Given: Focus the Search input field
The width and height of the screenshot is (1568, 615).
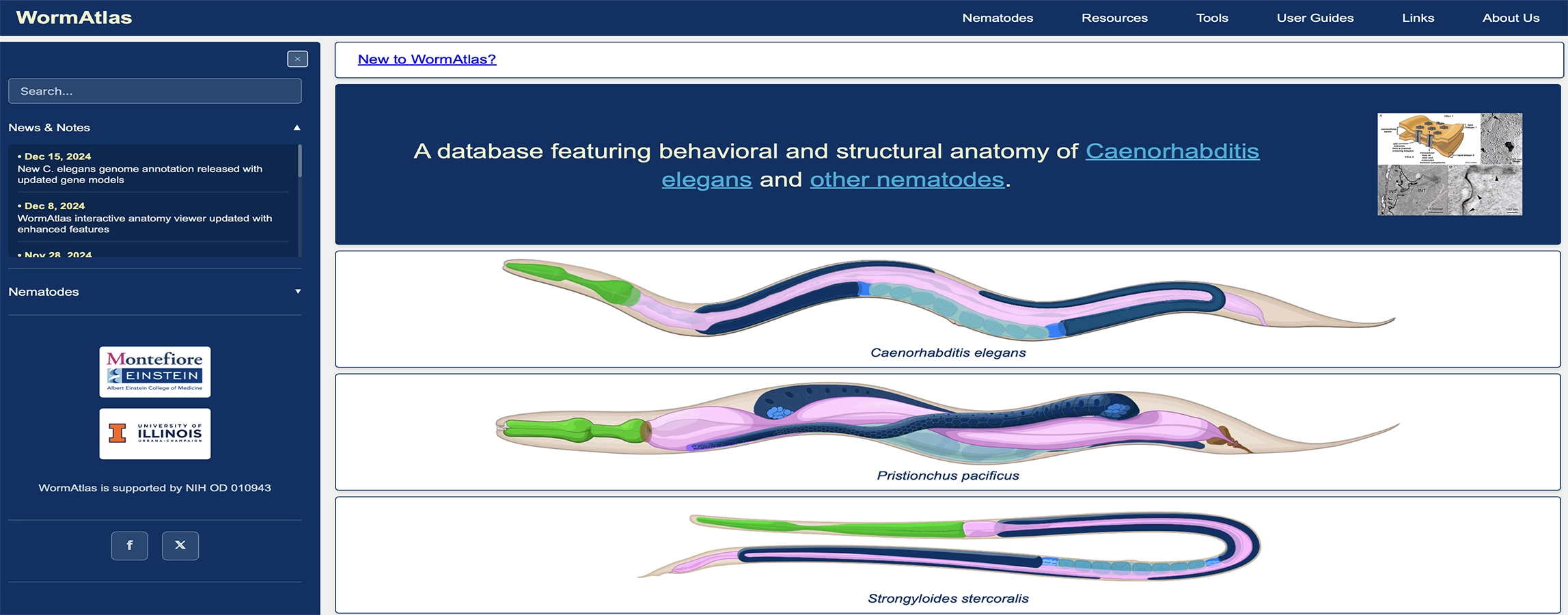Looking at the screenshot, I should [155, 91].
